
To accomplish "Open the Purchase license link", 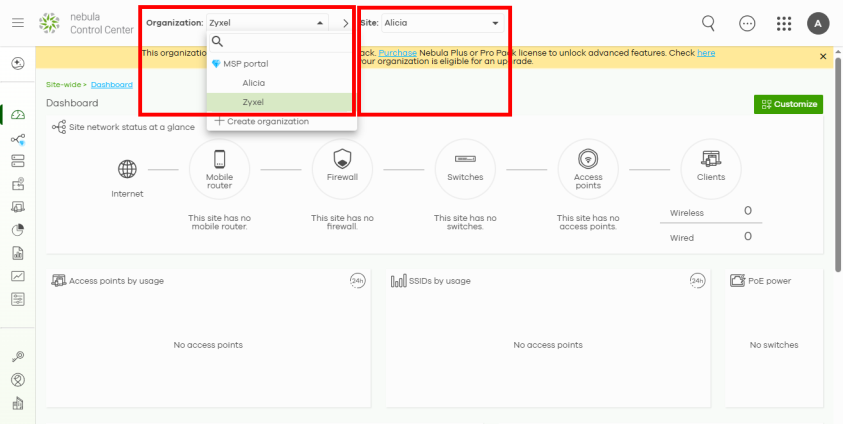I will [x=397, y=53].
